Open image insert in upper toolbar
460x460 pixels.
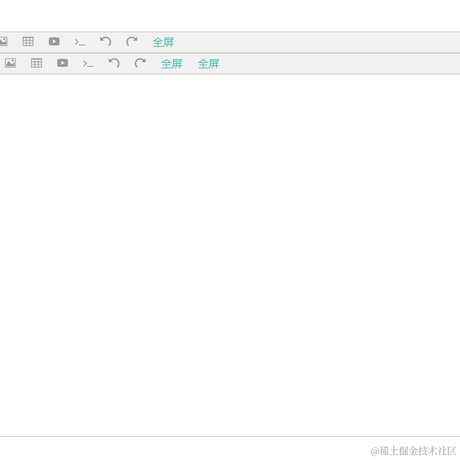[x=3, y=41]
